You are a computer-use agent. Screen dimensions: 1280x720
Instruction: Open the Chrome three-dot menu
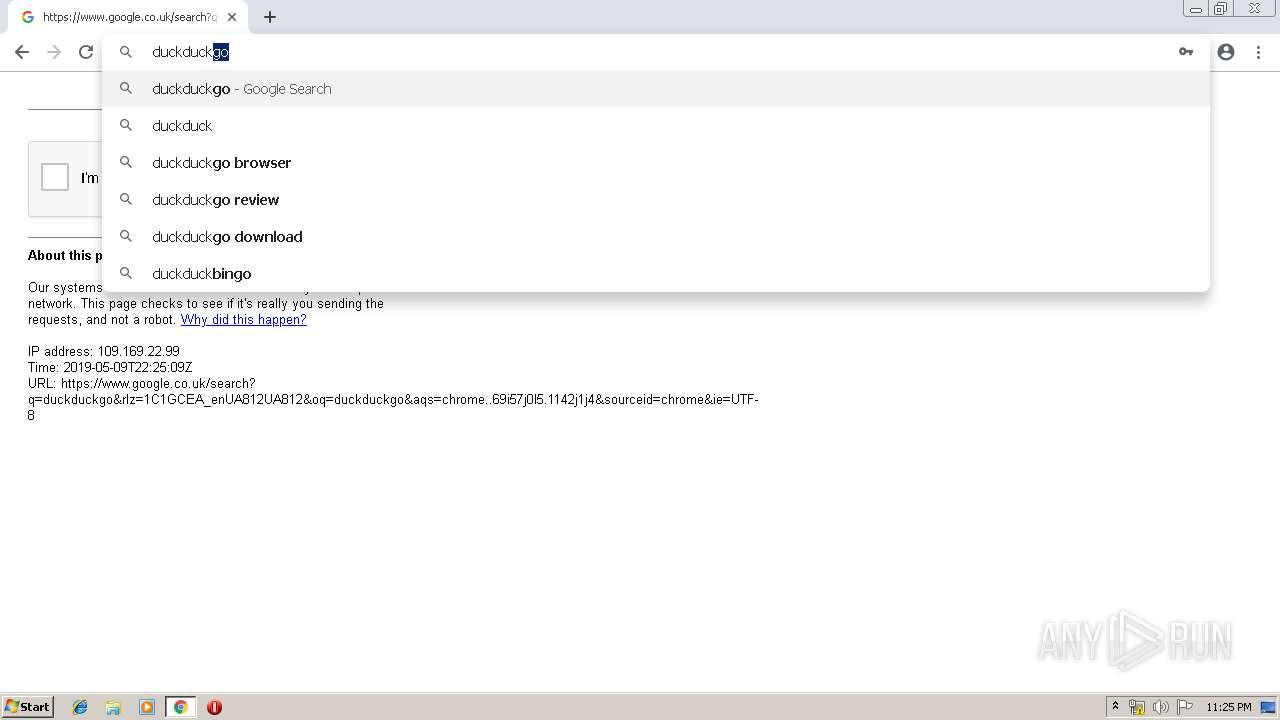tap(1259, 52)
